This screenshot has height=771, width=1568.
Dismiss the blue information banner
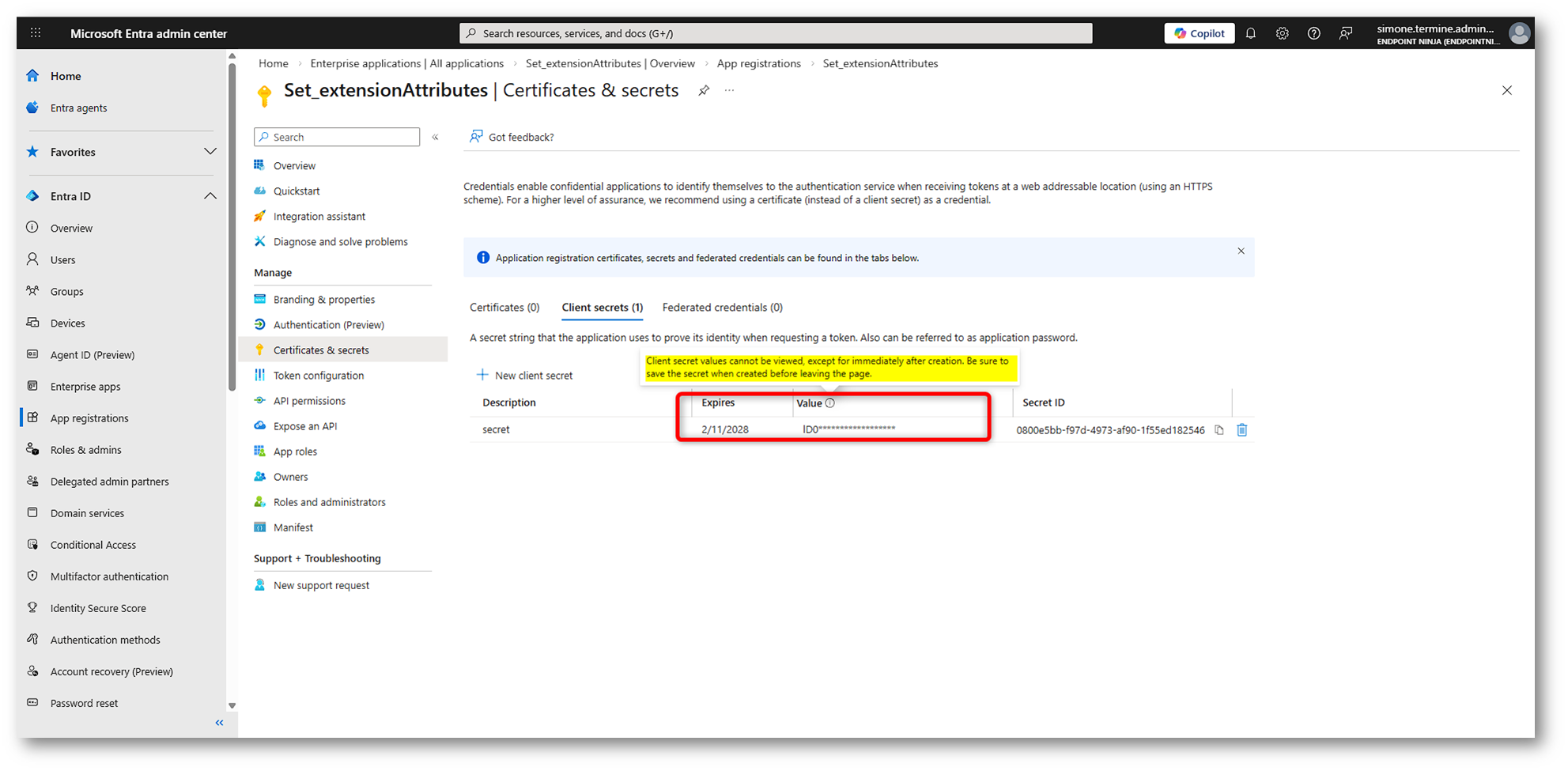1241,251
